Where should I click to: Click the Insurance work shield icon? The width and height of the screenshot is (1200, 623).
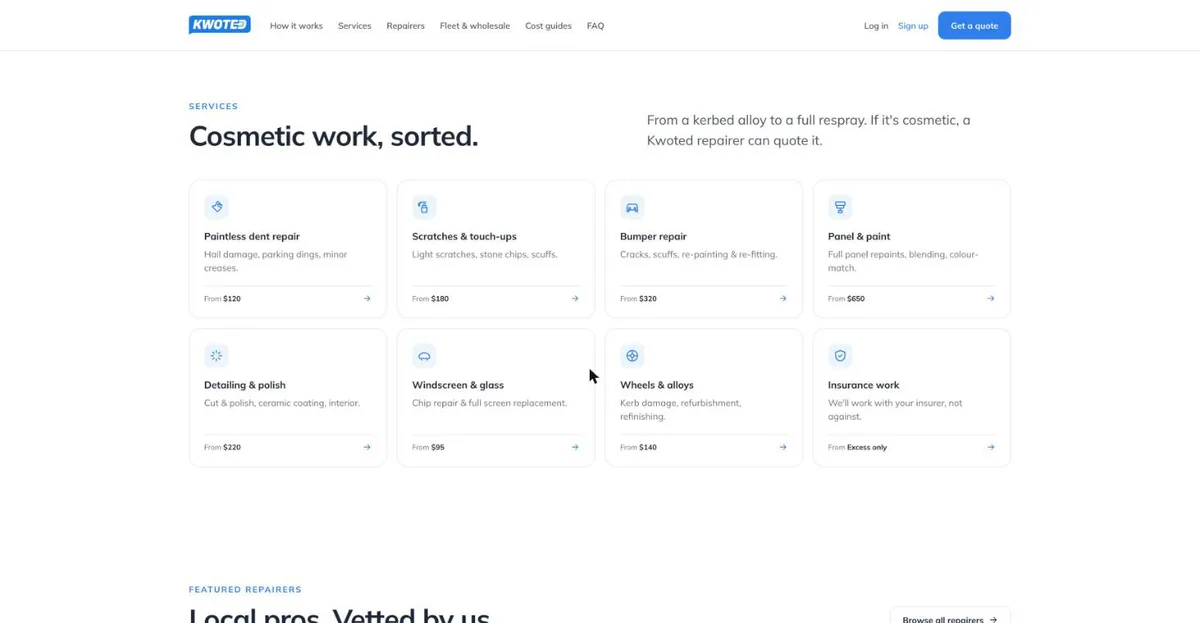(x=840, y=356)
